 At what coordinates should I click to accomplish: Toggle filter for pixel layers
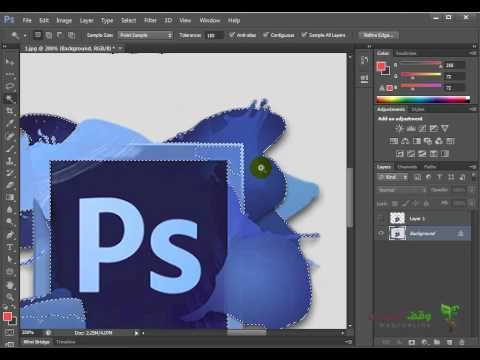(417, 177)
